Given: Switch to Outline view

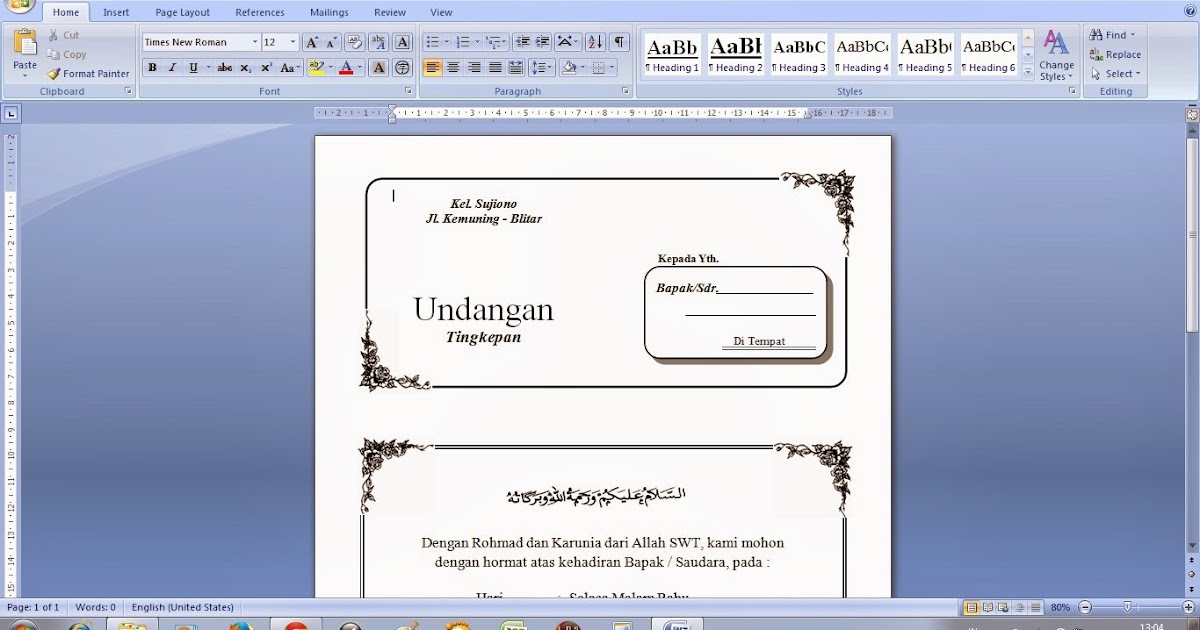Looking at the screenshot, I should [x=1020, y=607].
